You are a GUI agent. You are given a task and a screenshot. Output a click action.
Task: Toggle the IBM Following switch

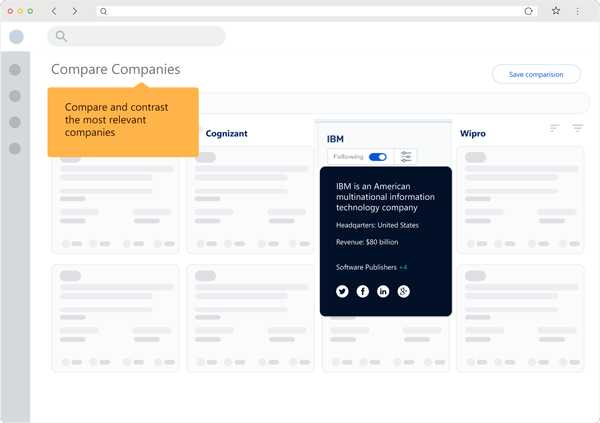[x=377, y=157]
